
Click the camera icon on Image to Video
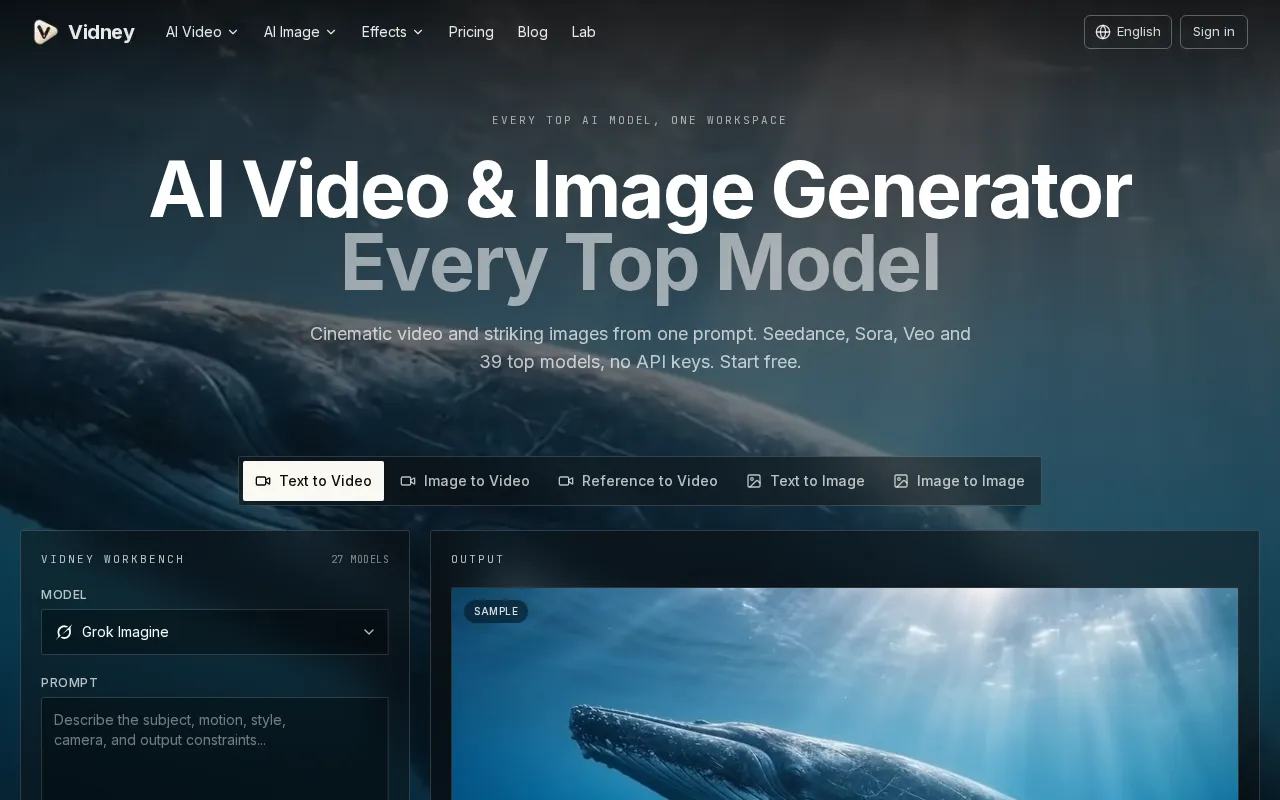click(x=408, y=481)
